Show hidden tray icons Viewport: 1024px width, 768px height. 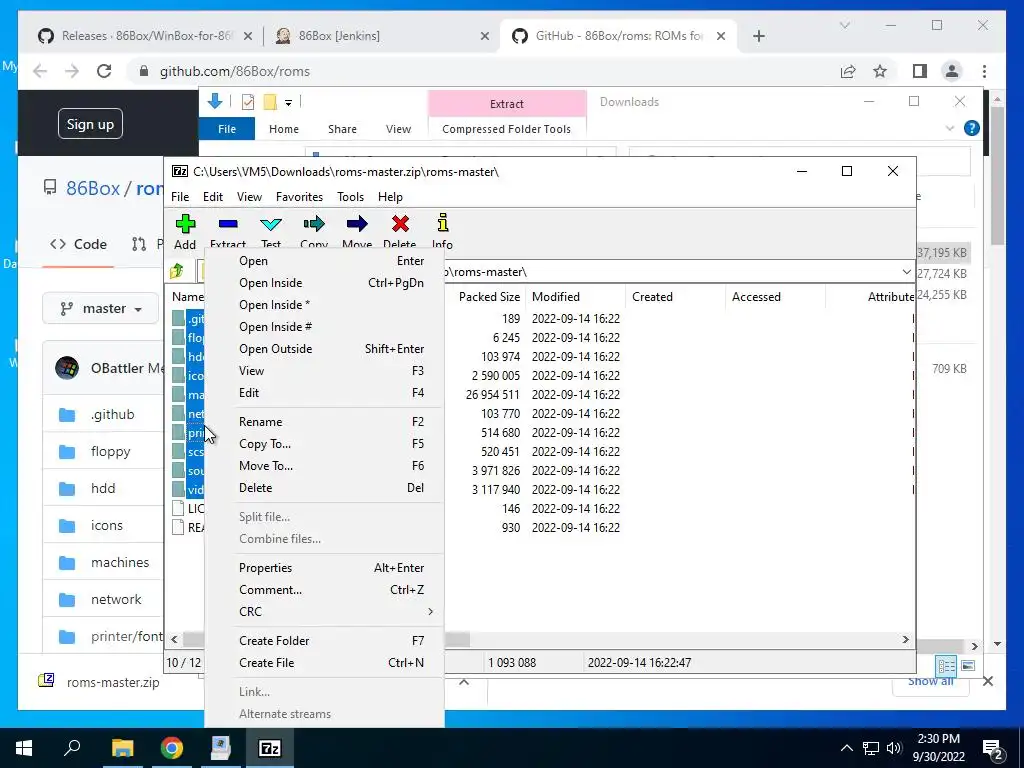pos(846,748)
